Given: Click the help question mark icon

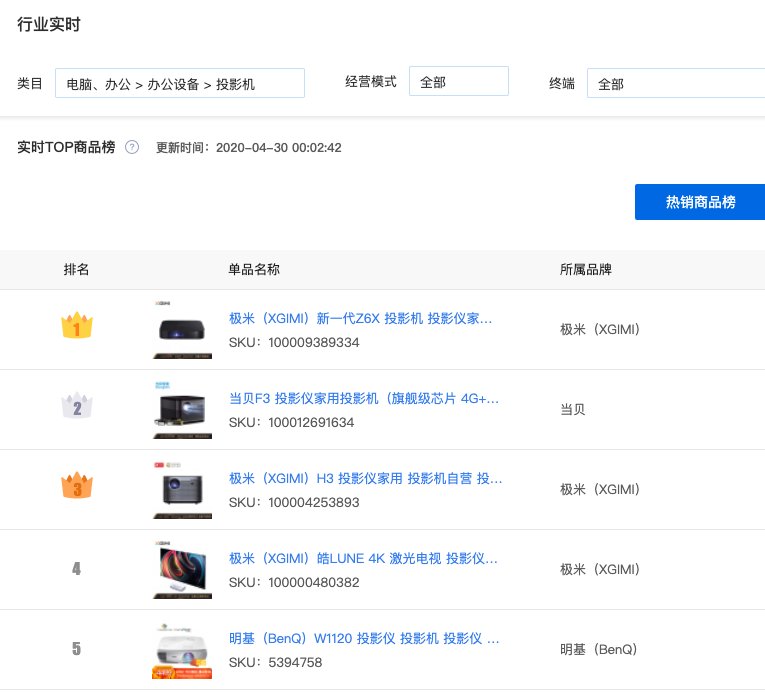Looking at the screenshot, I should pos(132,148).
